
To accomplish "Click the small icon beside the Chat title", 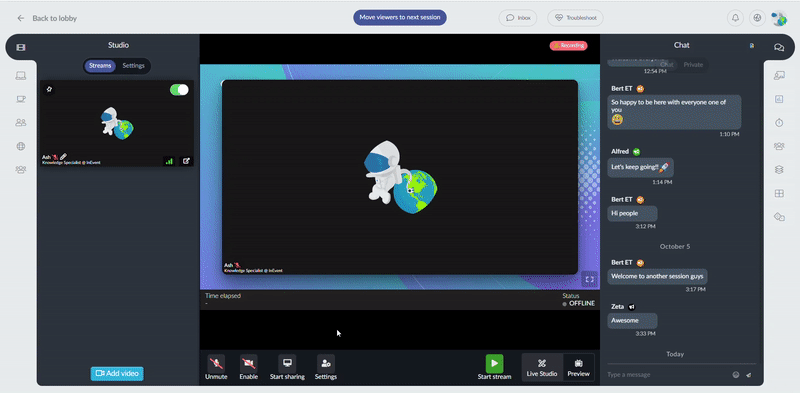I will click(752, 45).
